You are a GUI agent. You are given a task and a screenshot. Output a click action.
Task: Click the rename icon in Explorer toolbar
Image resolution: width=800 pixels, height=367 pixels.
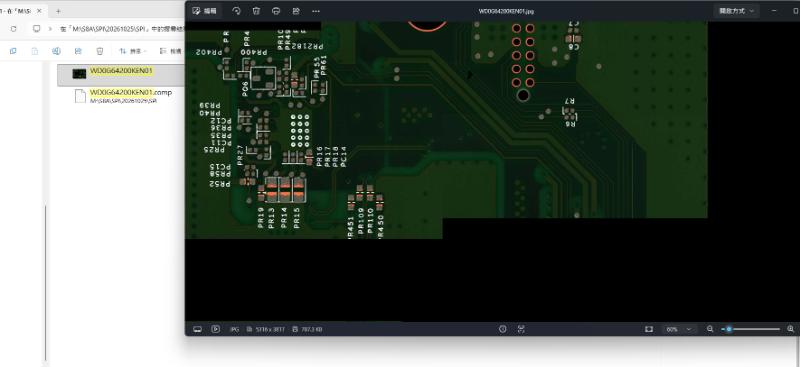tap(56, 51)
